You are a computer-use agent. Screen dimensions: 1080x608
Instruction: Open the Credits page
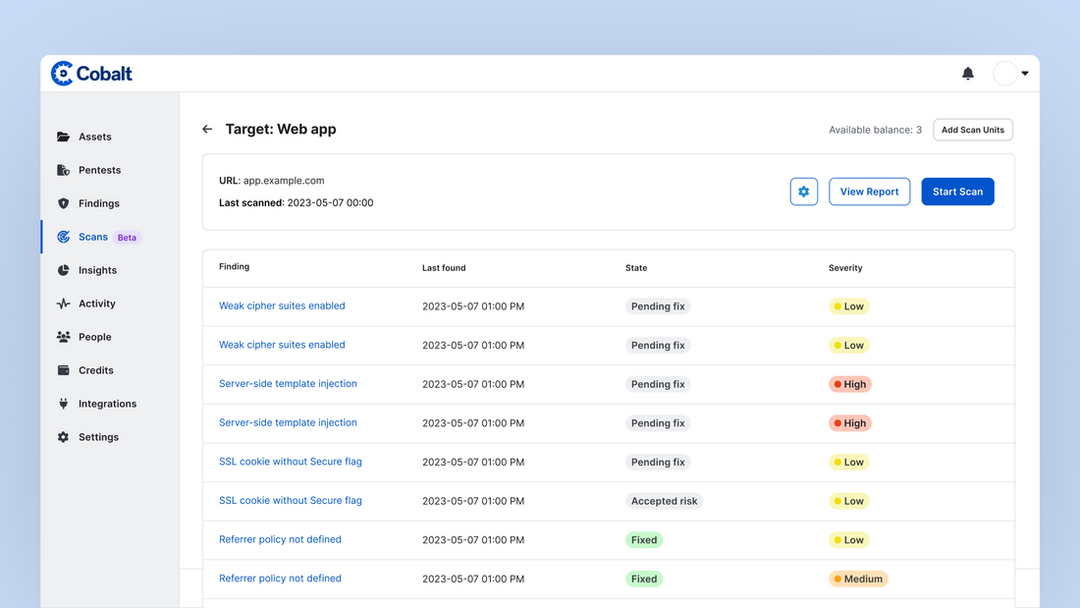tap(96, 370)
